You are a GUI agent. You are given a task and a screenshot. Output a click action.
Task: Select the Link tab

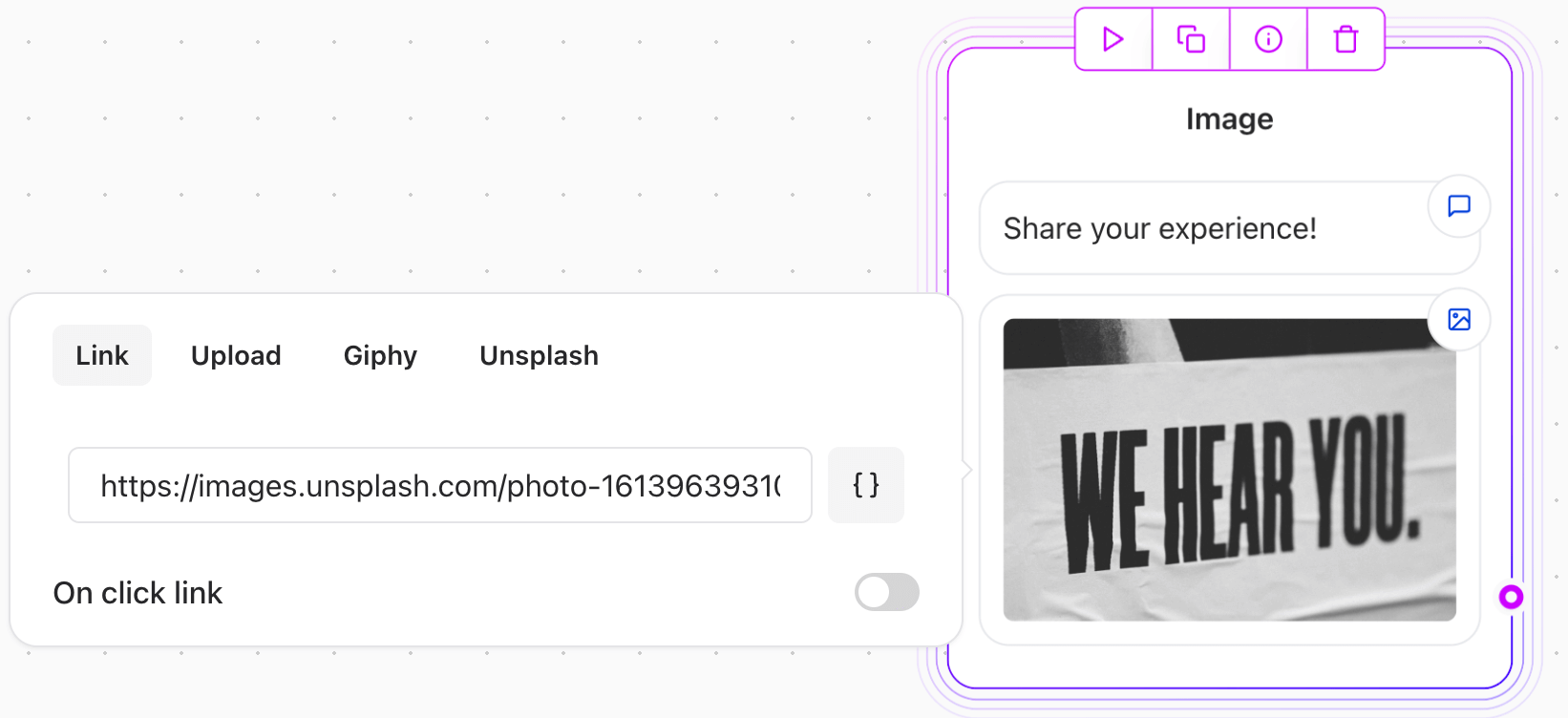(102, 355)
